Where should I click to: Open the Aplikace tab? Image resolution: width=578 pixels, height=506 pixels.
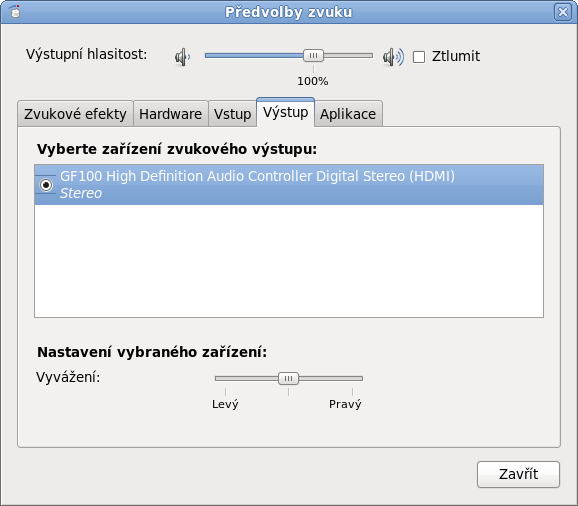(x=348, y=114)
